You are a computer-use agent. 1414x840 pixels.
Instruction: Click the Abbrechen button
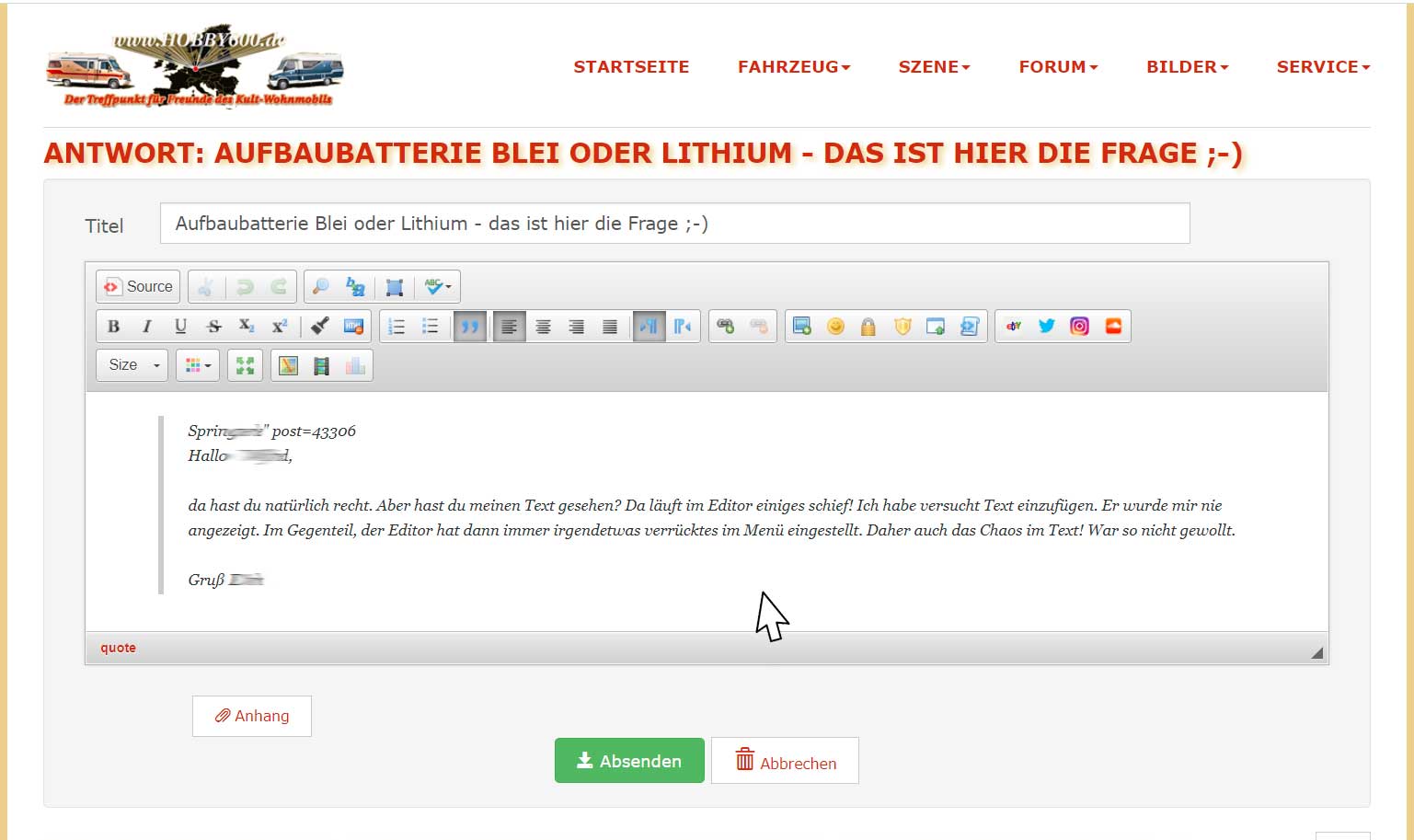click(785, 761)
